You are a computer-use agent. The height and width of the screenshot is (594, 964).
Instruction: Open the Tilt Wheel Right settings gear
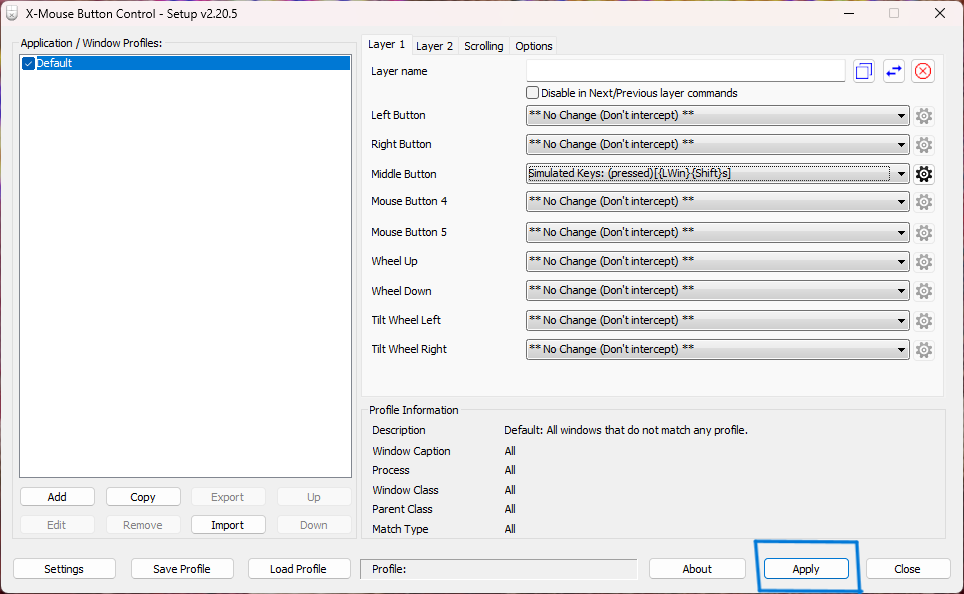pos(923,349)
